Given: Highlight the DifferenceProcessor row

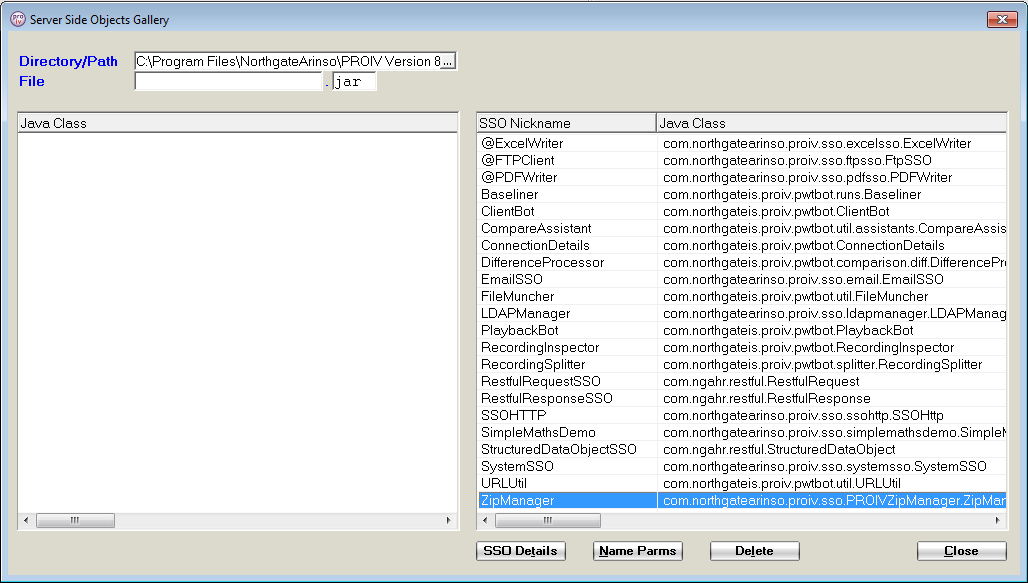Looking at the screenshot, I should 742,262.
